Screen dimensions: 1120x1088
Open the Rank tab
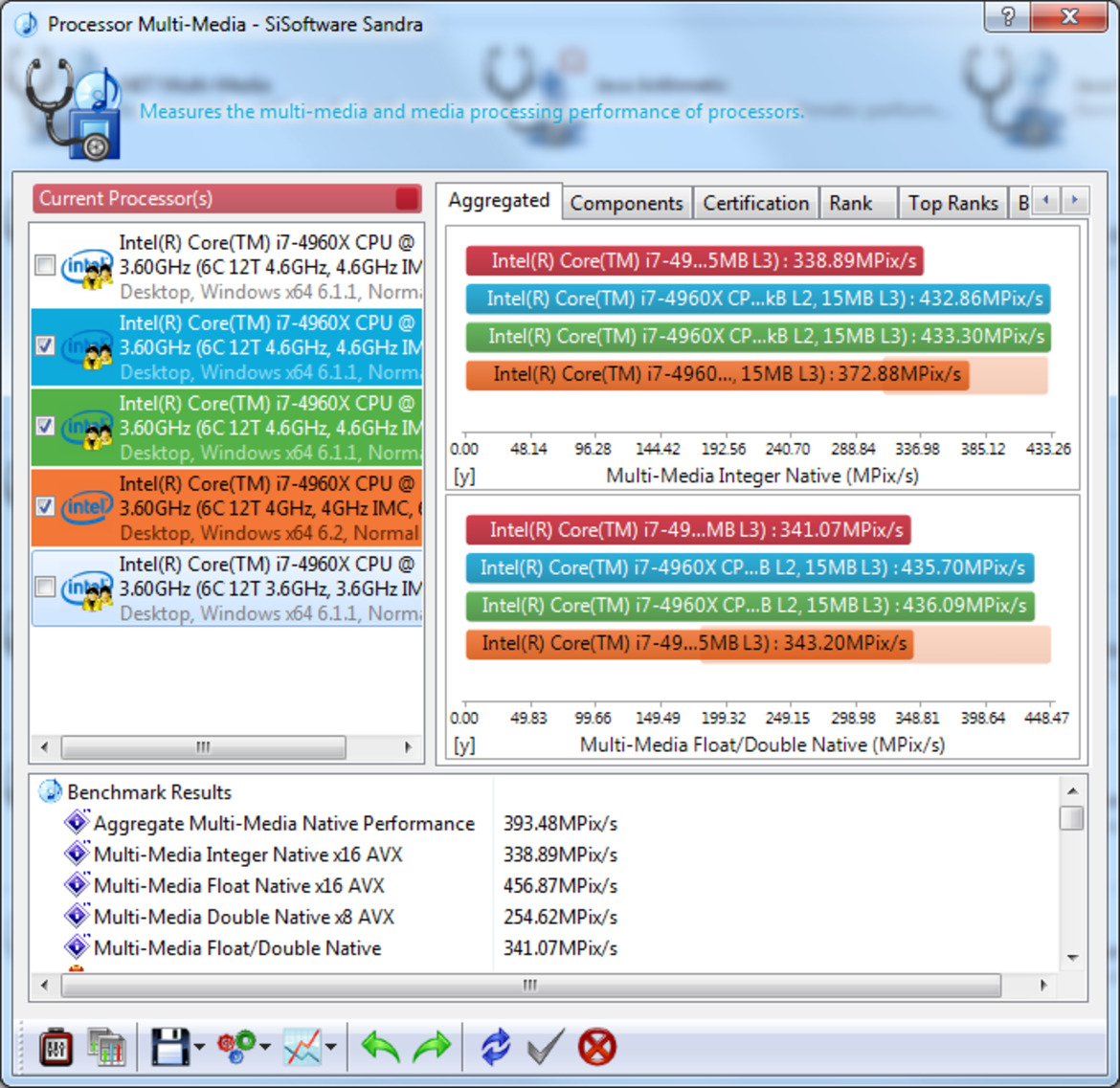click(858, 204)
